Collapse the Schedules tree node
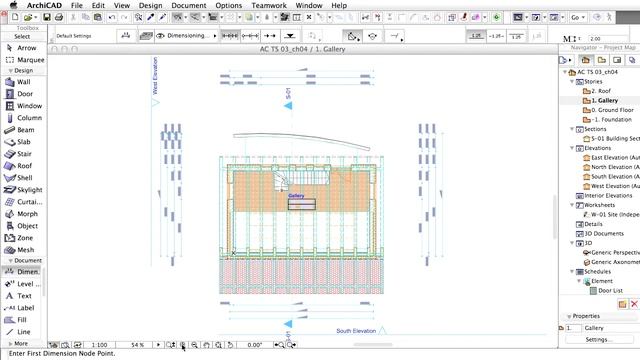 click(572, 271)
